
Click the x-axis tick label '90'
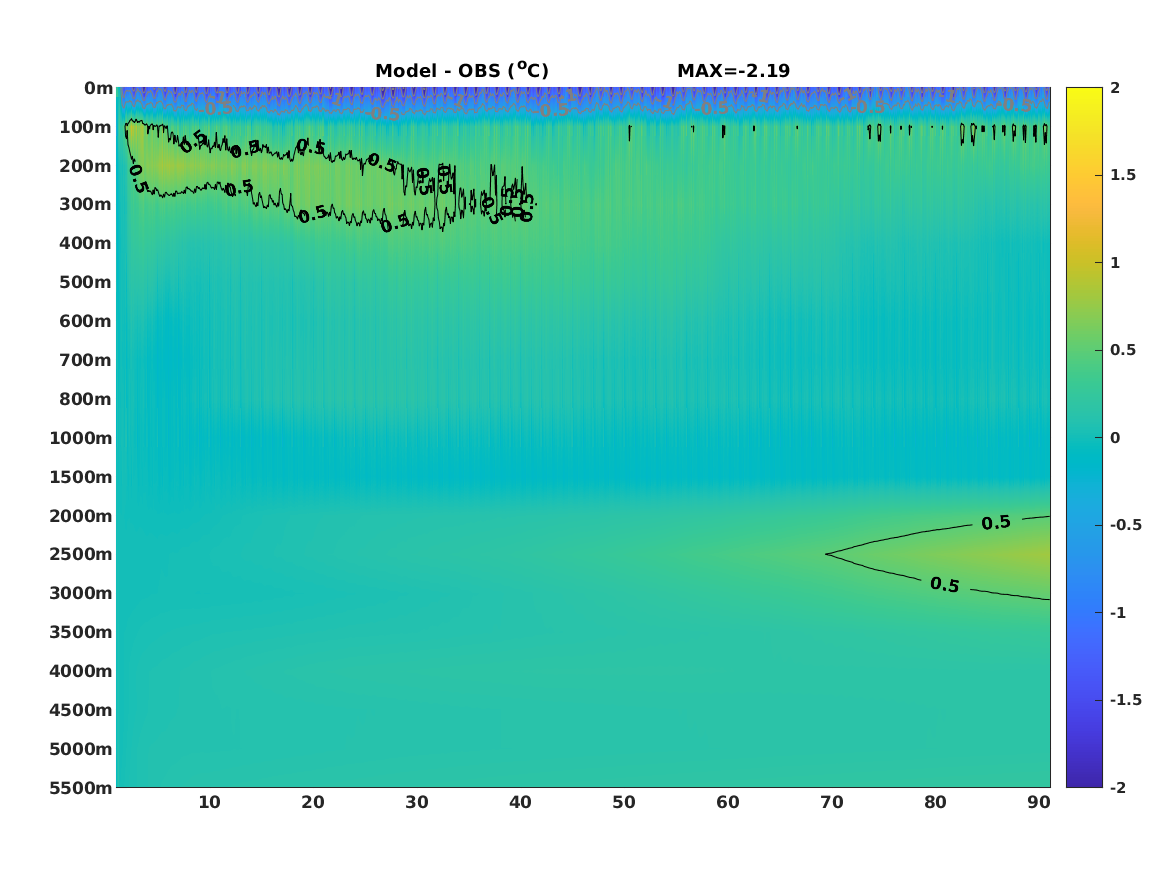pos(1039,802)
